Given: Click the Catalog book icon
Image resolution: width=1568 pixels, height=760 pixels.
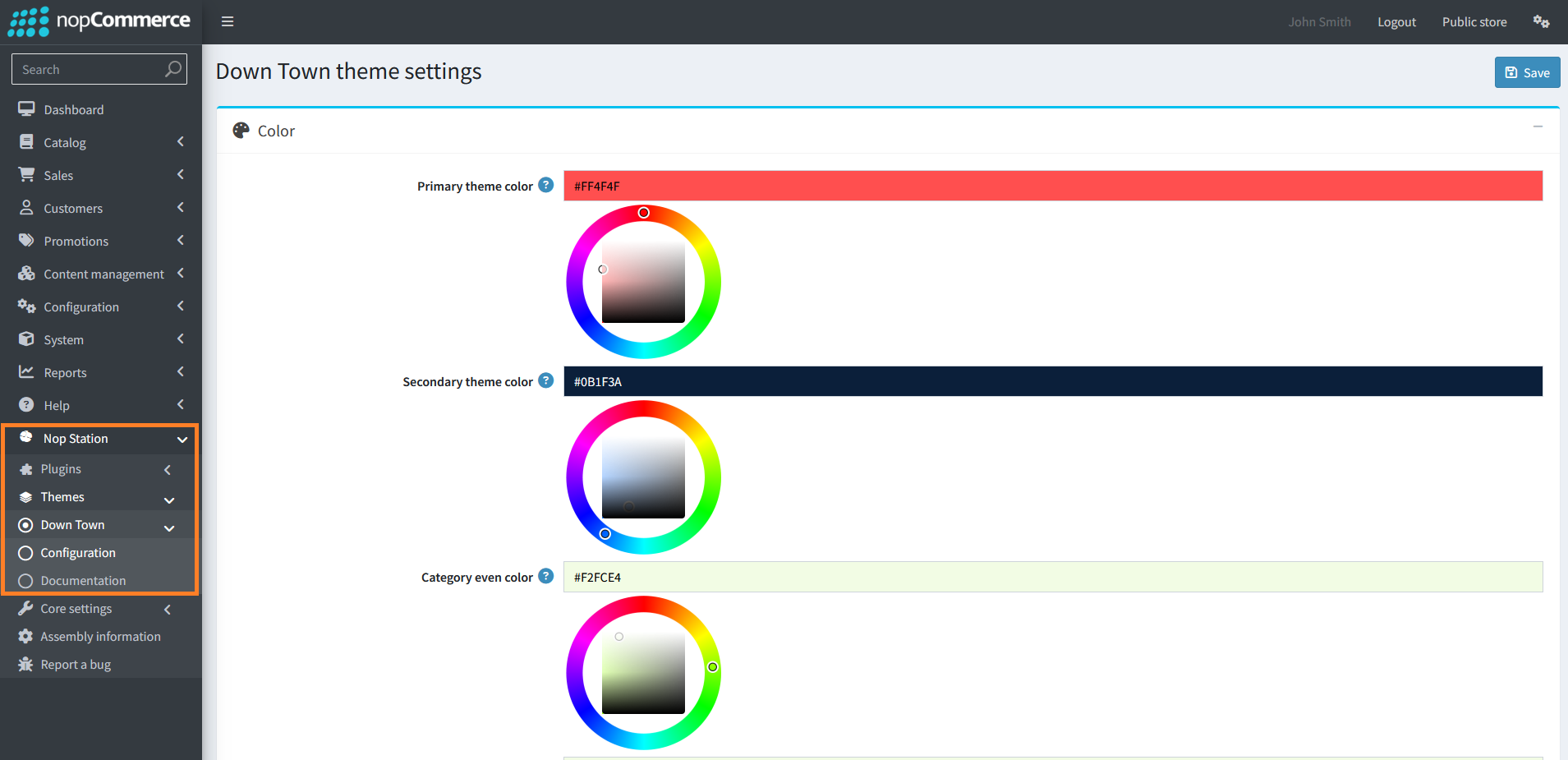Looking at the screenshot, I should pyautogui.click(x=26, y=142).
